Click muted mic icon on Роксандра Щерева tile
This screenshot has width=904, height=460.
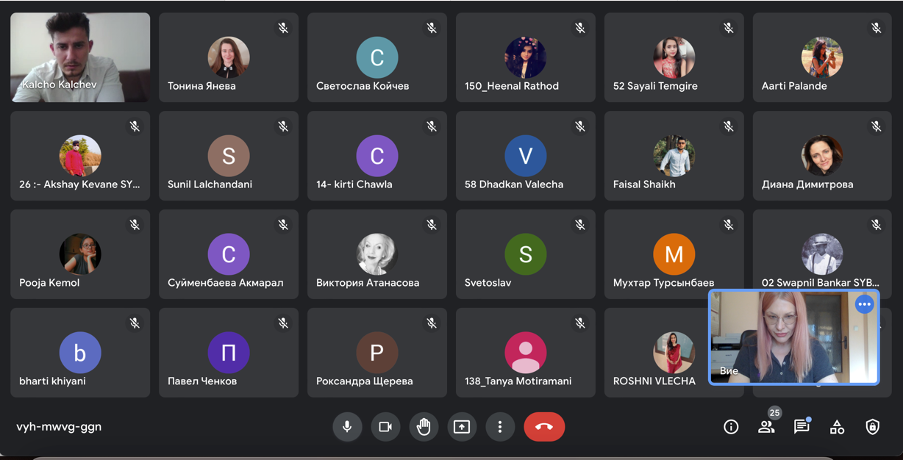tap(431, 323)
